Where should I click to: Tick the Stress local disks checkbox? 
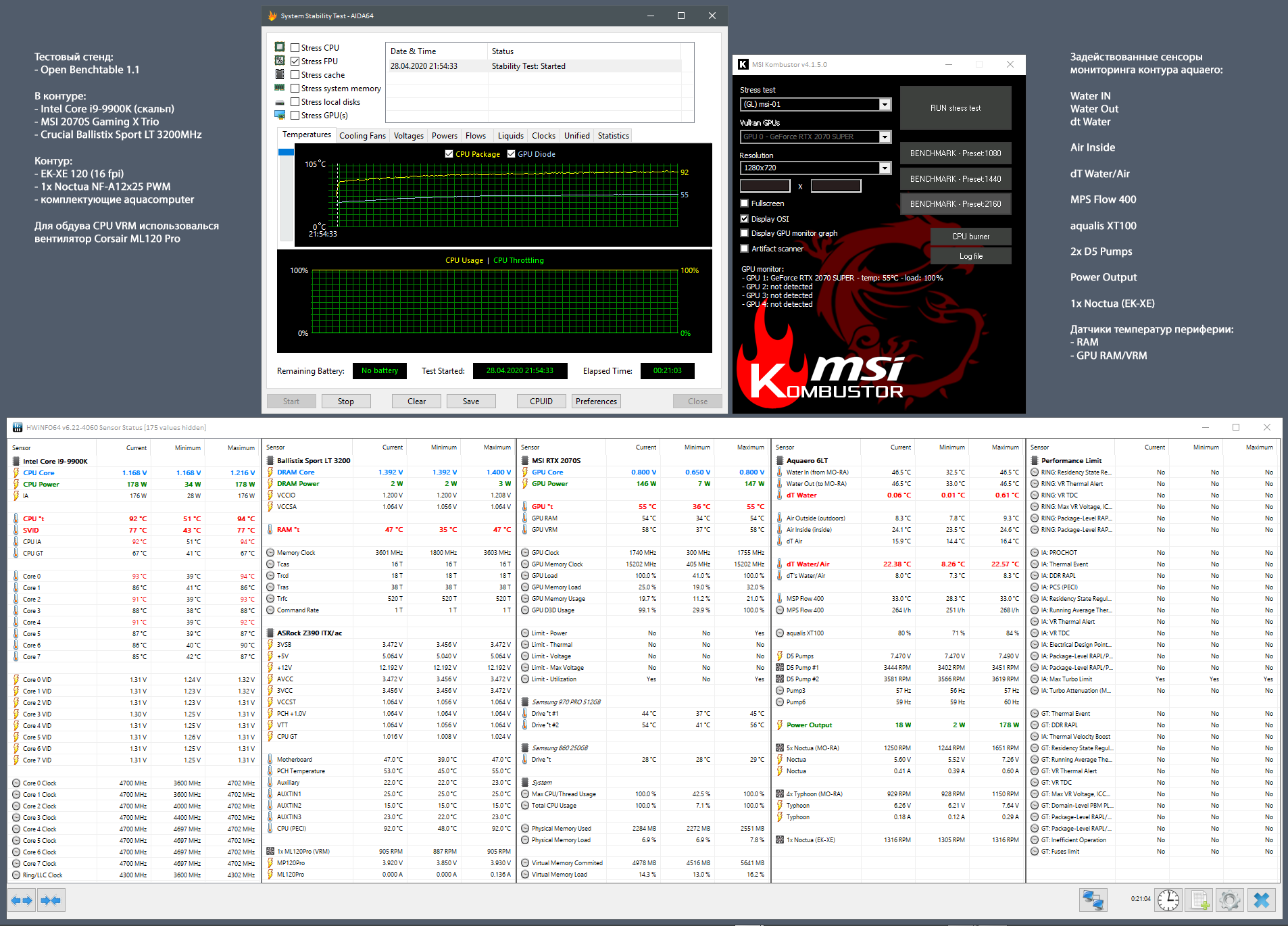coord(295,101)
